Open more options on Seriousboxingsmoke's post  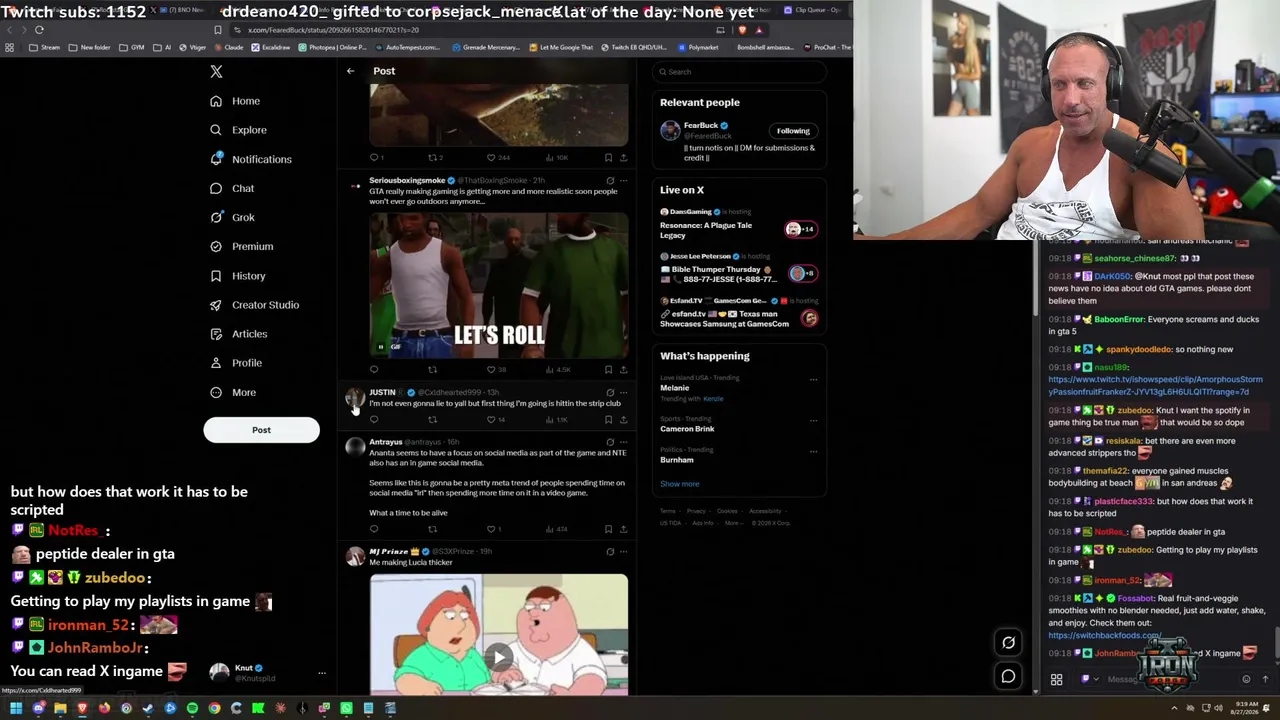(x=623, y=181)
